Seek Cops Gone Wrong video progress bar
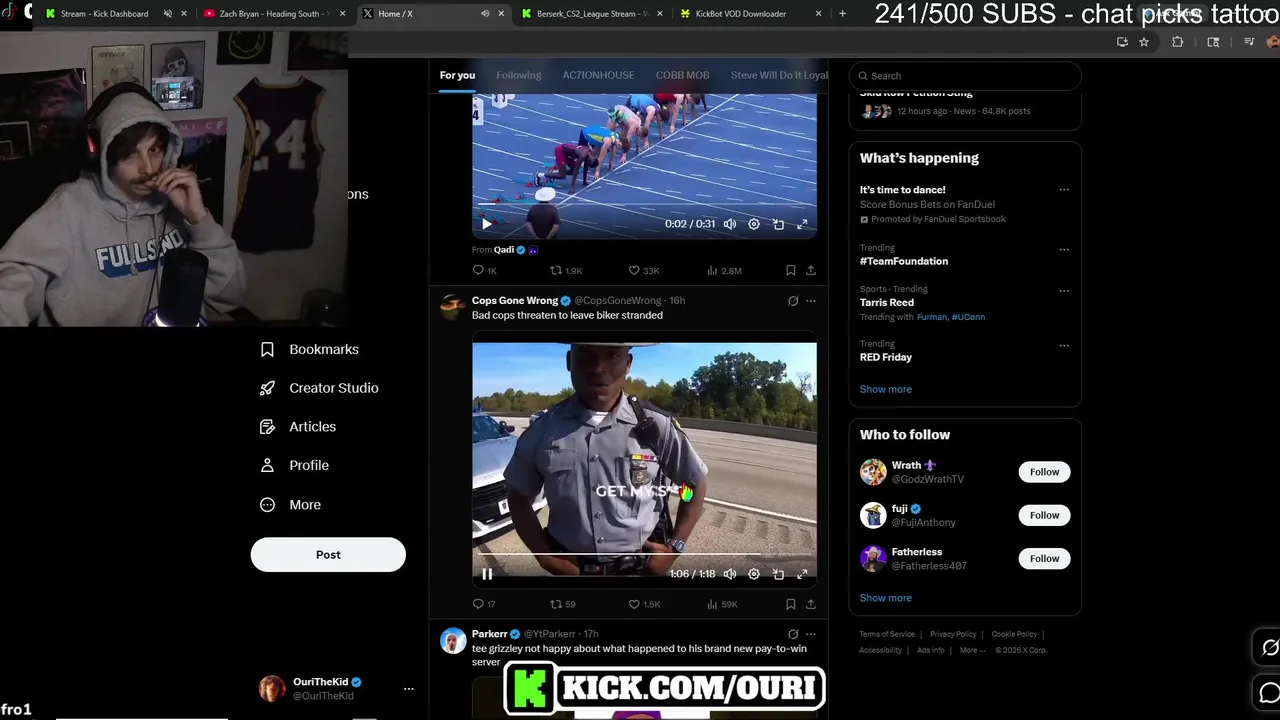The image size is (1280, 720). point(644,554)
